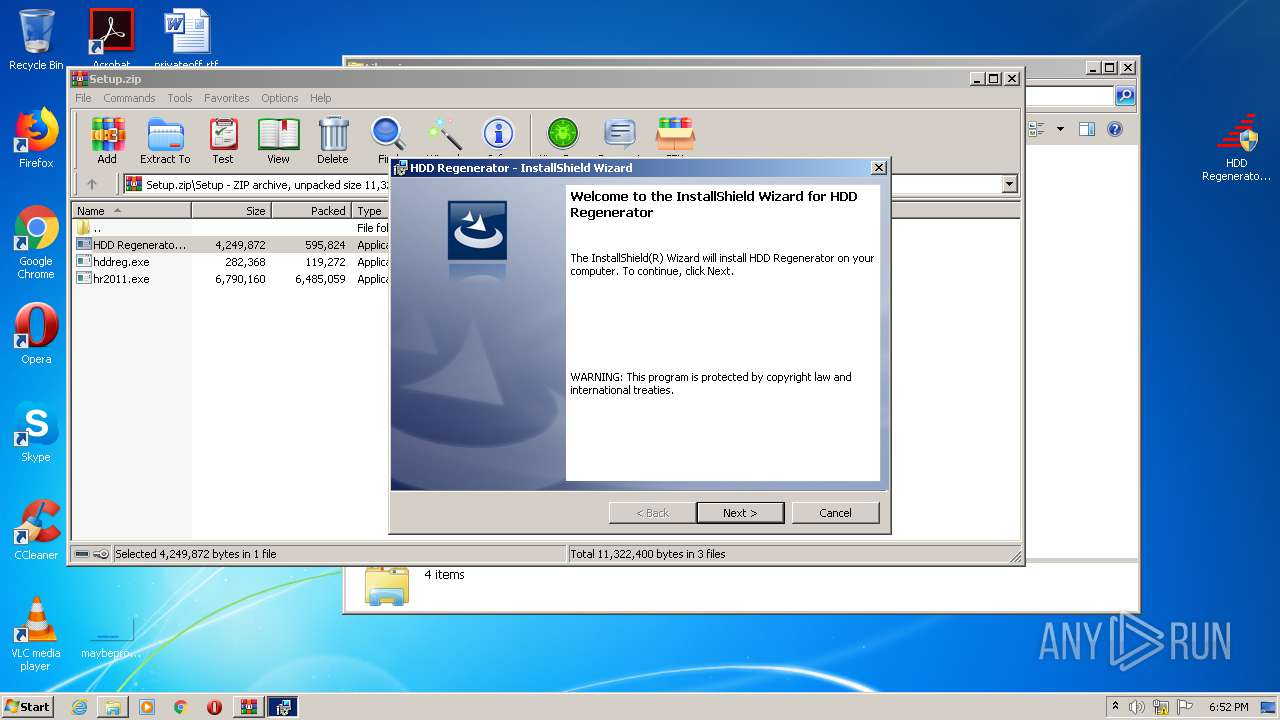
Task: Open the HDD Regenerator desktop shortcut
Action: coord(1236,148)
